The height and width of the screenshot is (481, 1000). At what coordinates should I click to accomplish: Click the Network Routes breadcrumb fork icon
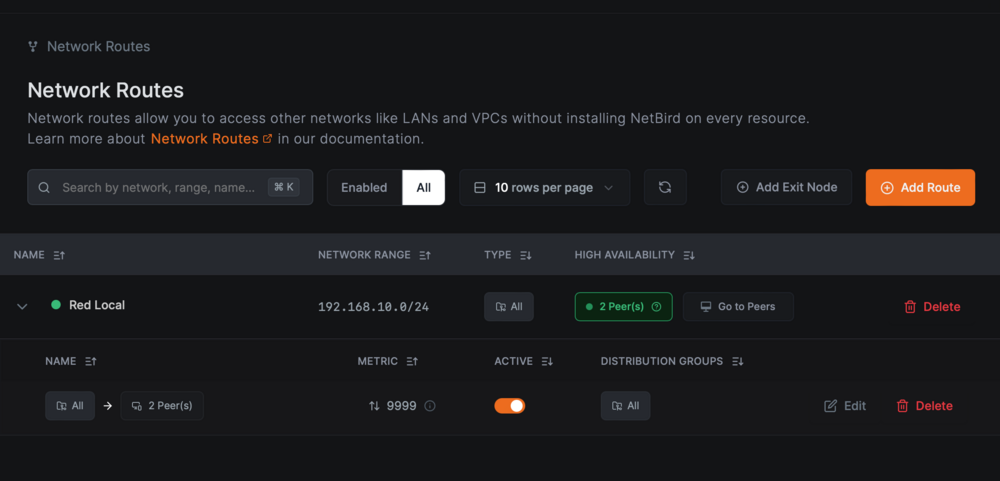(x=33, y=47)
